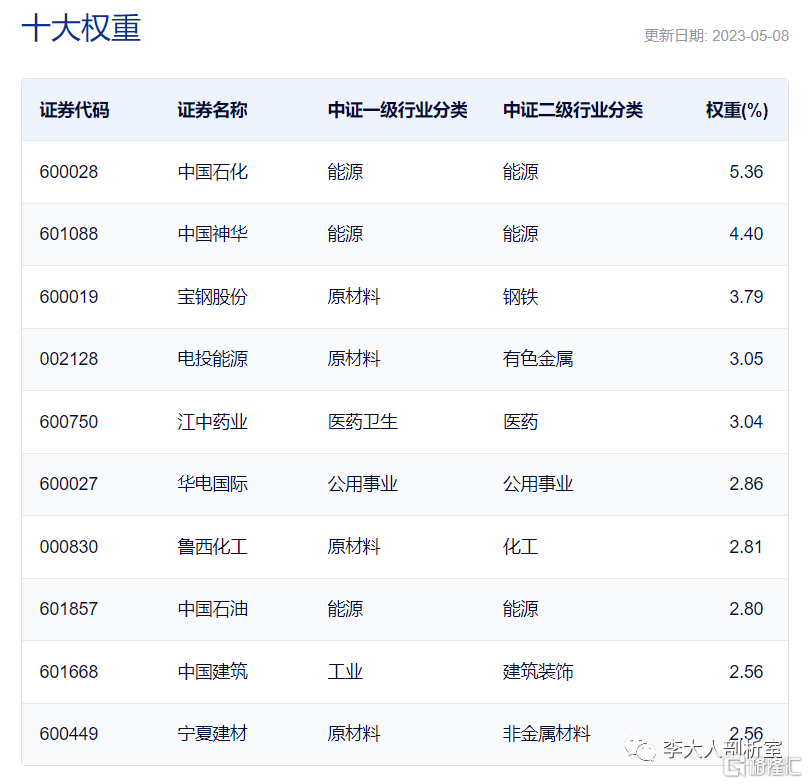This screenshot has width=808, height=784.
Task: Click the 十大权重 section heading
Action: pyautogui.click(x=81, y=27)
